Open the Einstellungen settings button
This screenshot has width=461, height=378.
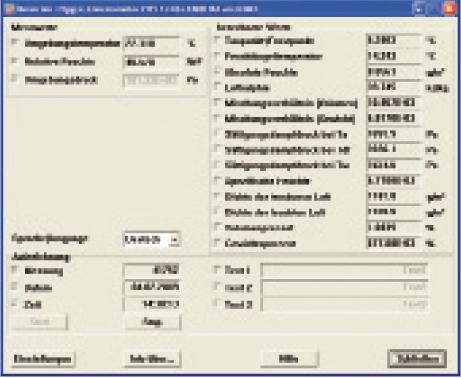(x=43, y=359)
